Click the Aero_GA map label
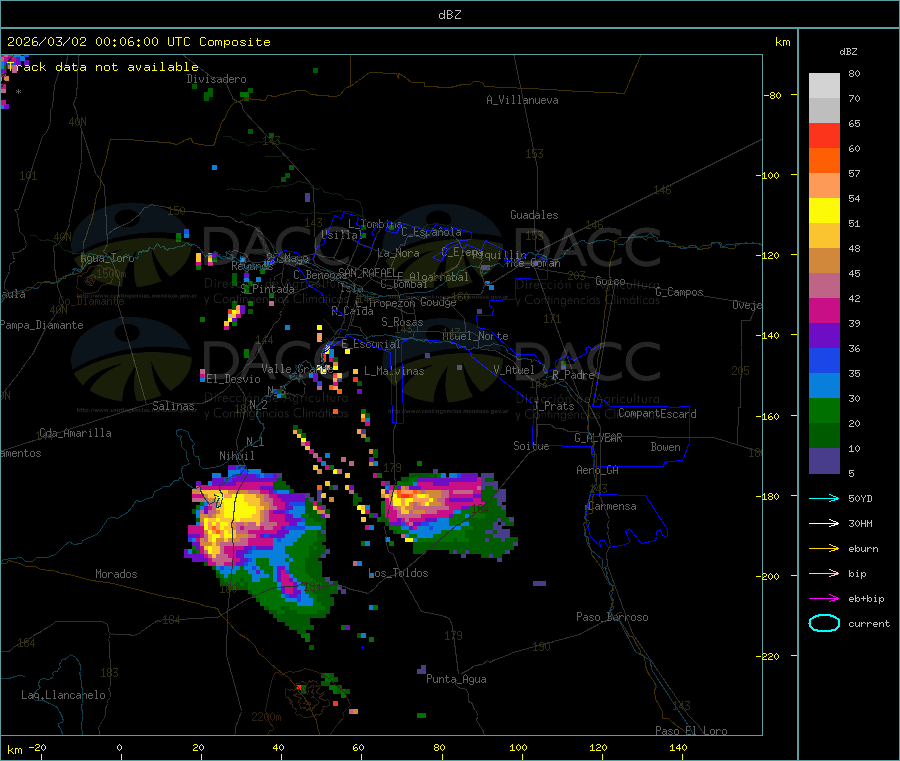 tap(598, 470)
